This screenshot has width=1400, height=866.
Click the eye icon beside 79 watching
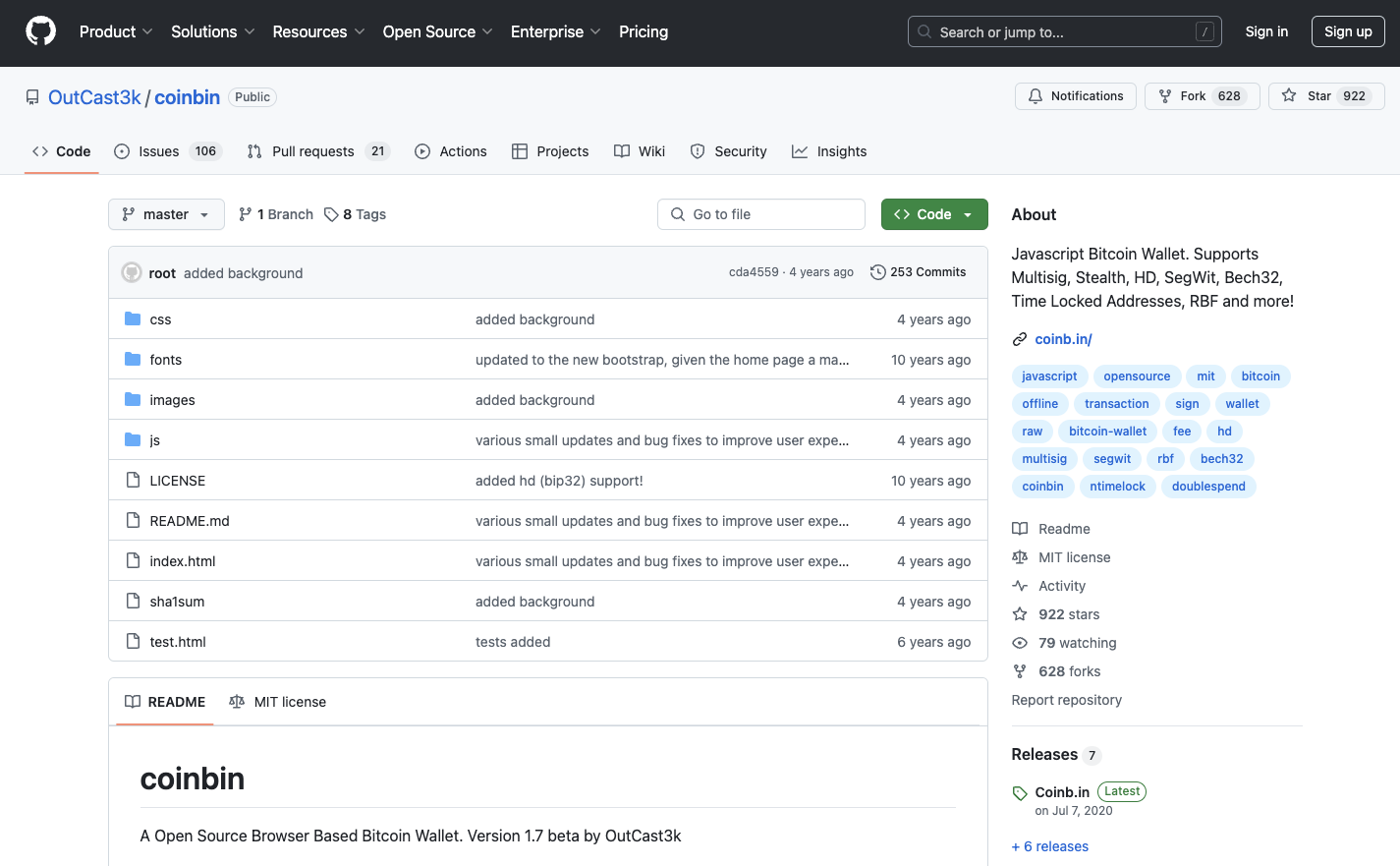(1020, 643)
